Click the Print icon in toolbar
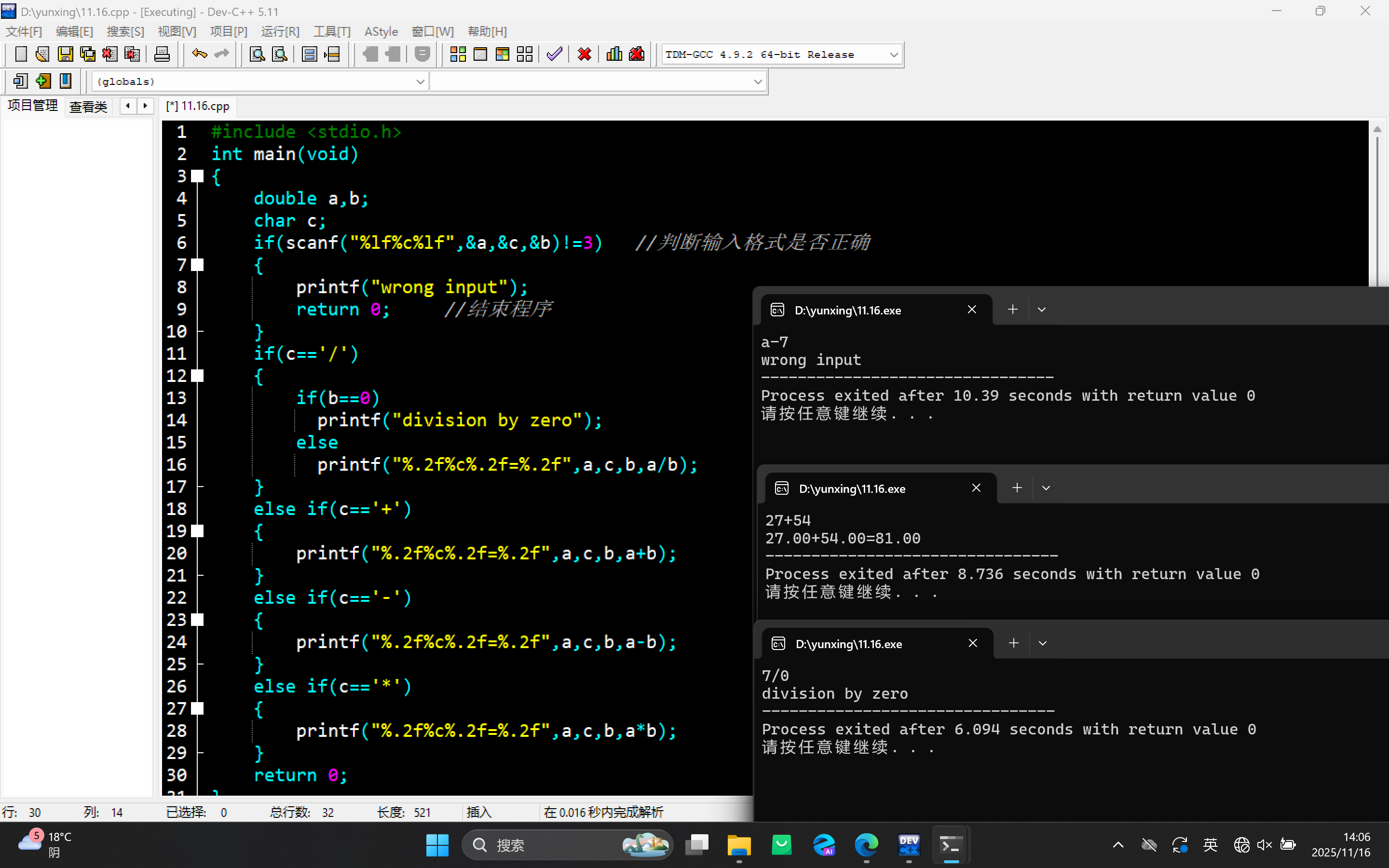The width and height of the screenshot is (1389, 868). pyautogui.click(x=162, y=54)
